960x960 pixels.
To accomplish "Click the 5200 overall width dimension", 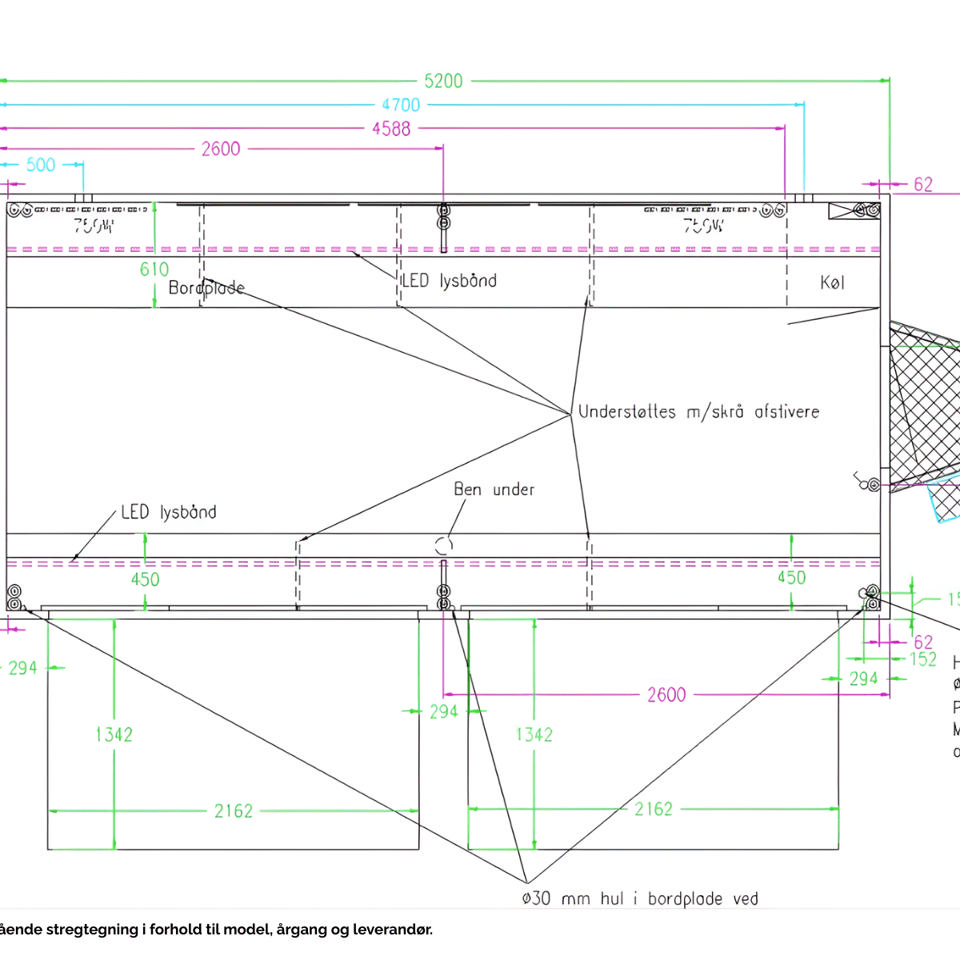I will click(x=444, y=81).
